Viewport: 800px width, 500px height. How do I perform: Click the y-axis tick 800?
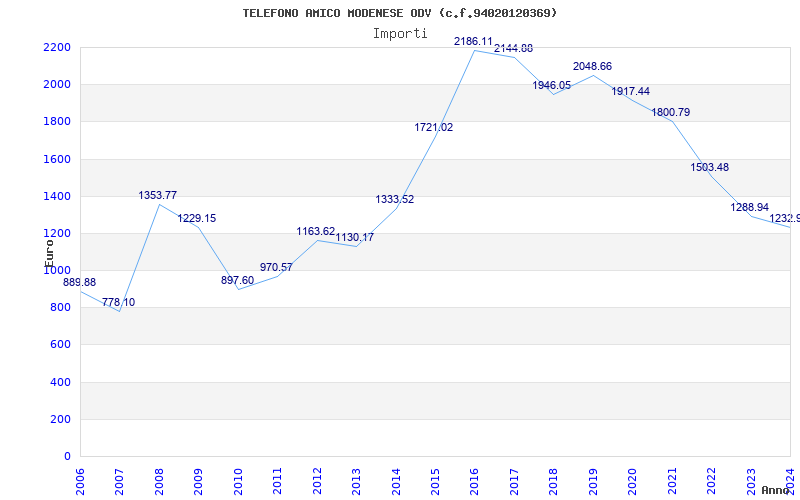pyautogui.click(x=60, y=308)
